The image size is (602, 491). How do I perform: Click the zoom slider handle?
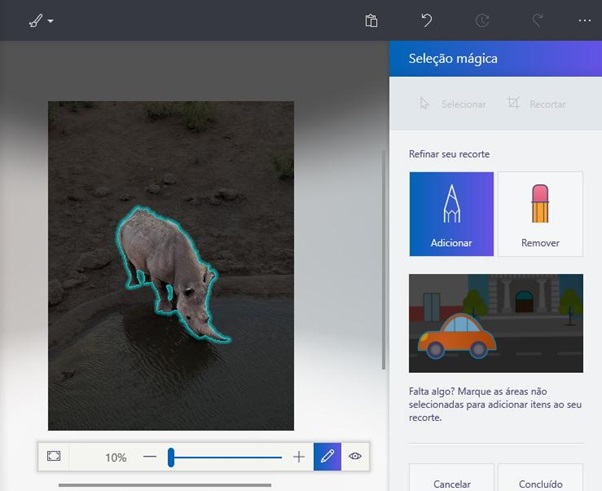click(171, 457)
